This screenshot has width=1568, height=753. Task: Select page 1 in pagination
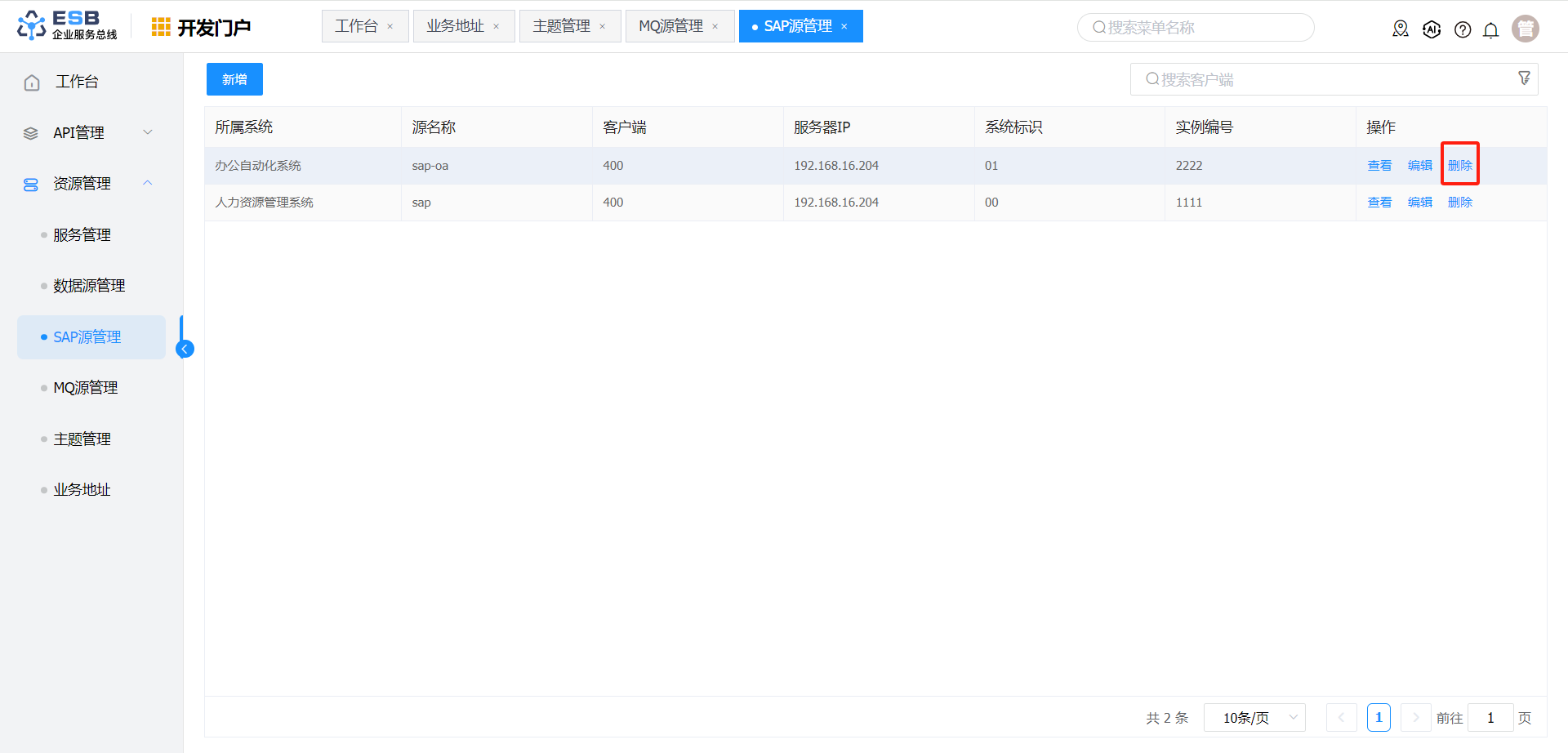tap(1379, 718)
